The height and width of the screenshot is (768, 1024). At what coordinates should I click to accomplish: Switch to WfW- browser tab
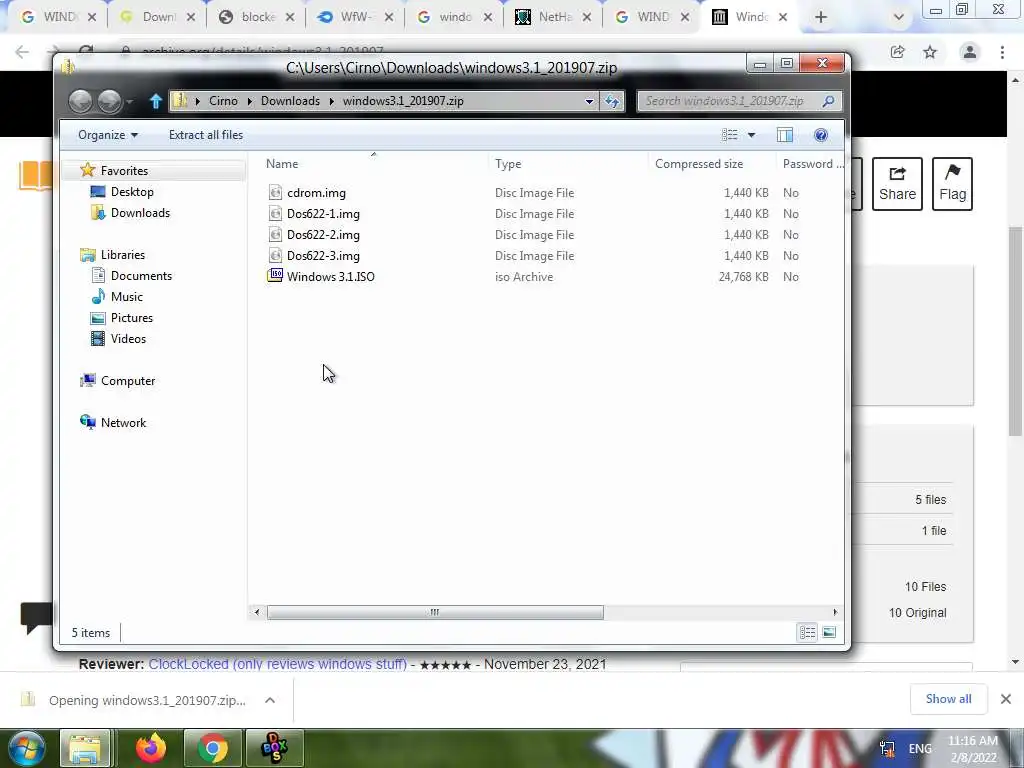[x=355, y=17]
